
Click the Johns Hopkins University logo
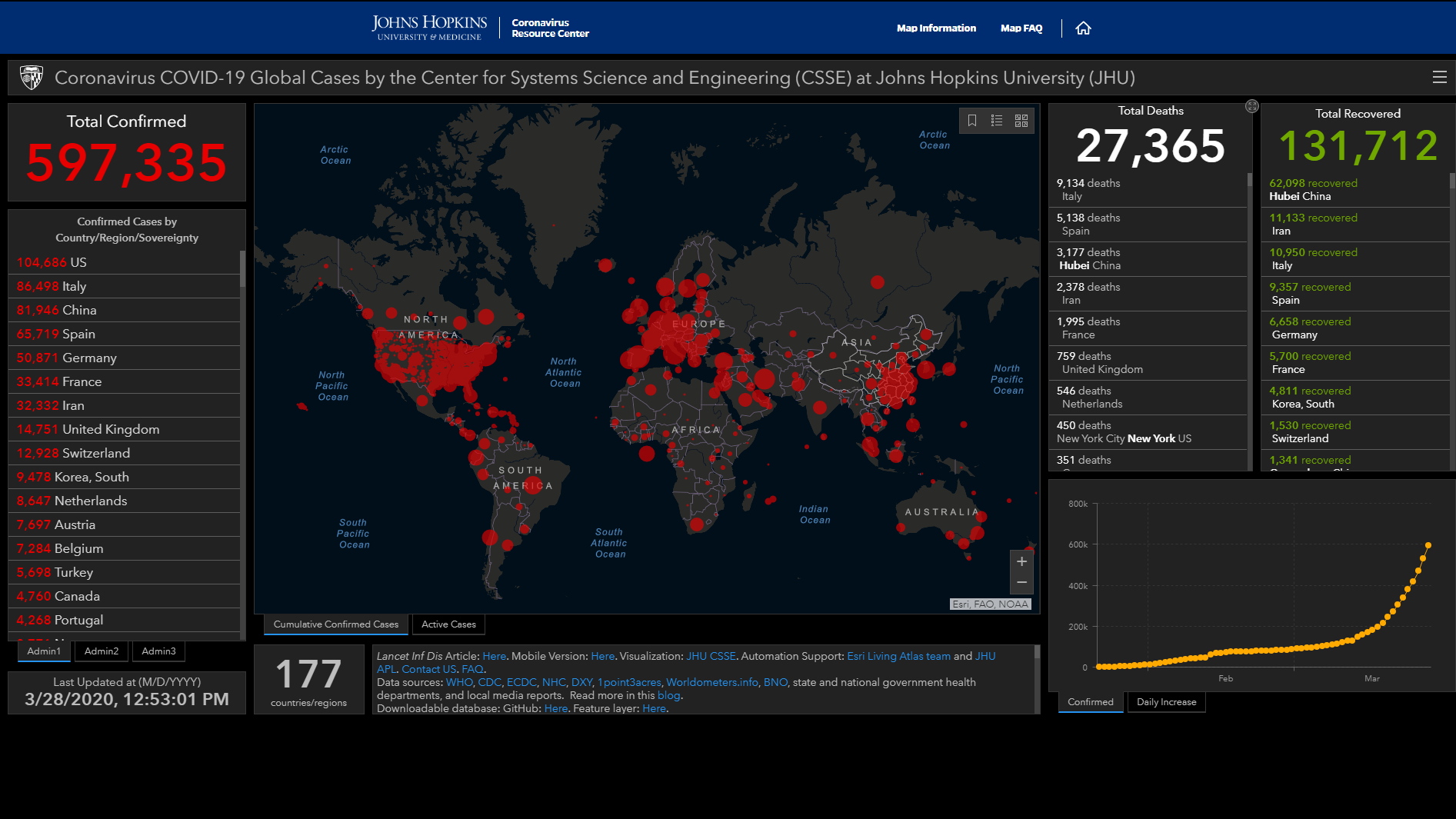point(429,28)
